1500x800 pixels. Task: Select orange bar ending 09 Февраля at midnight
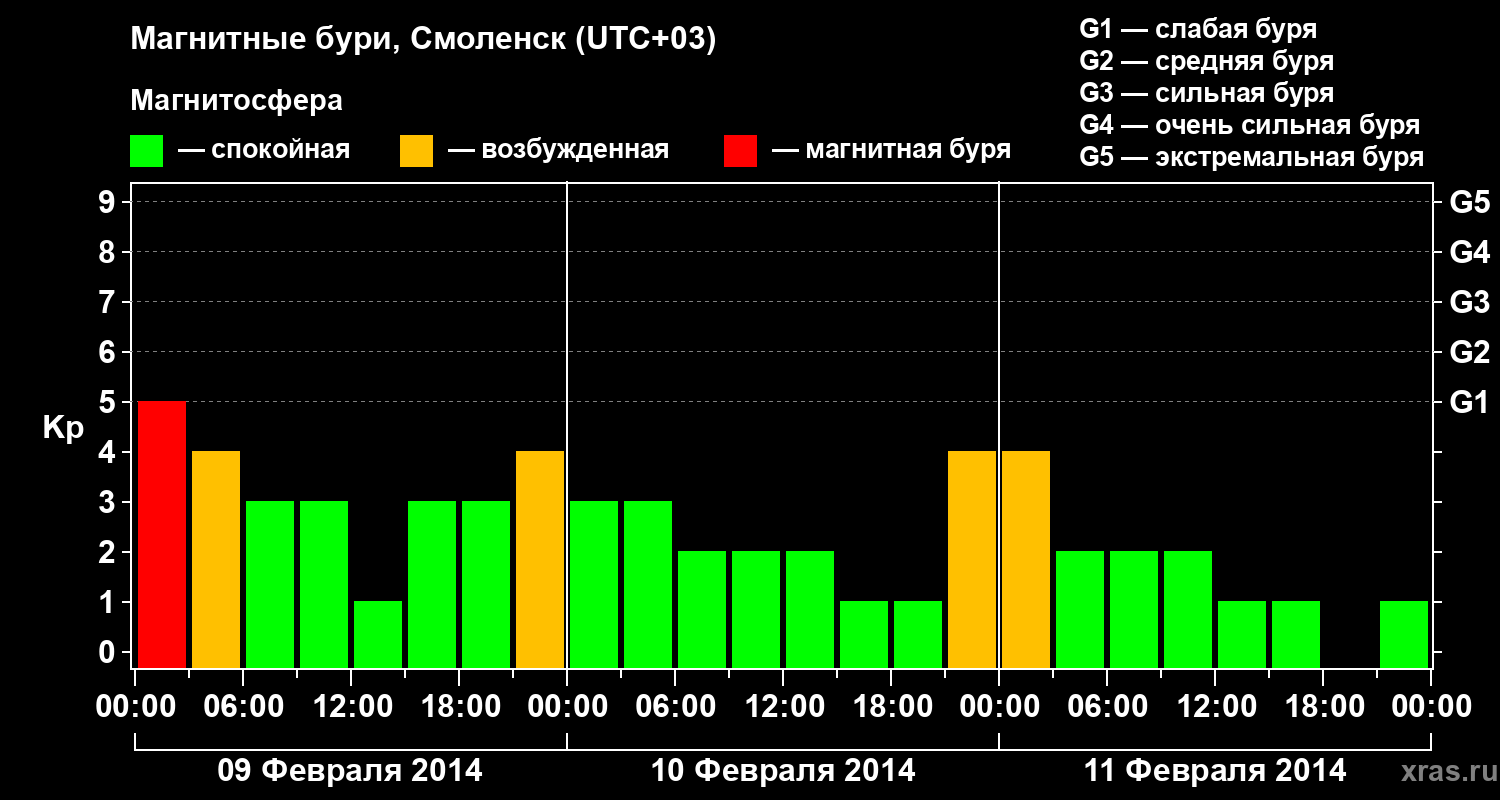pyautogui.click(x=540, y=559)
